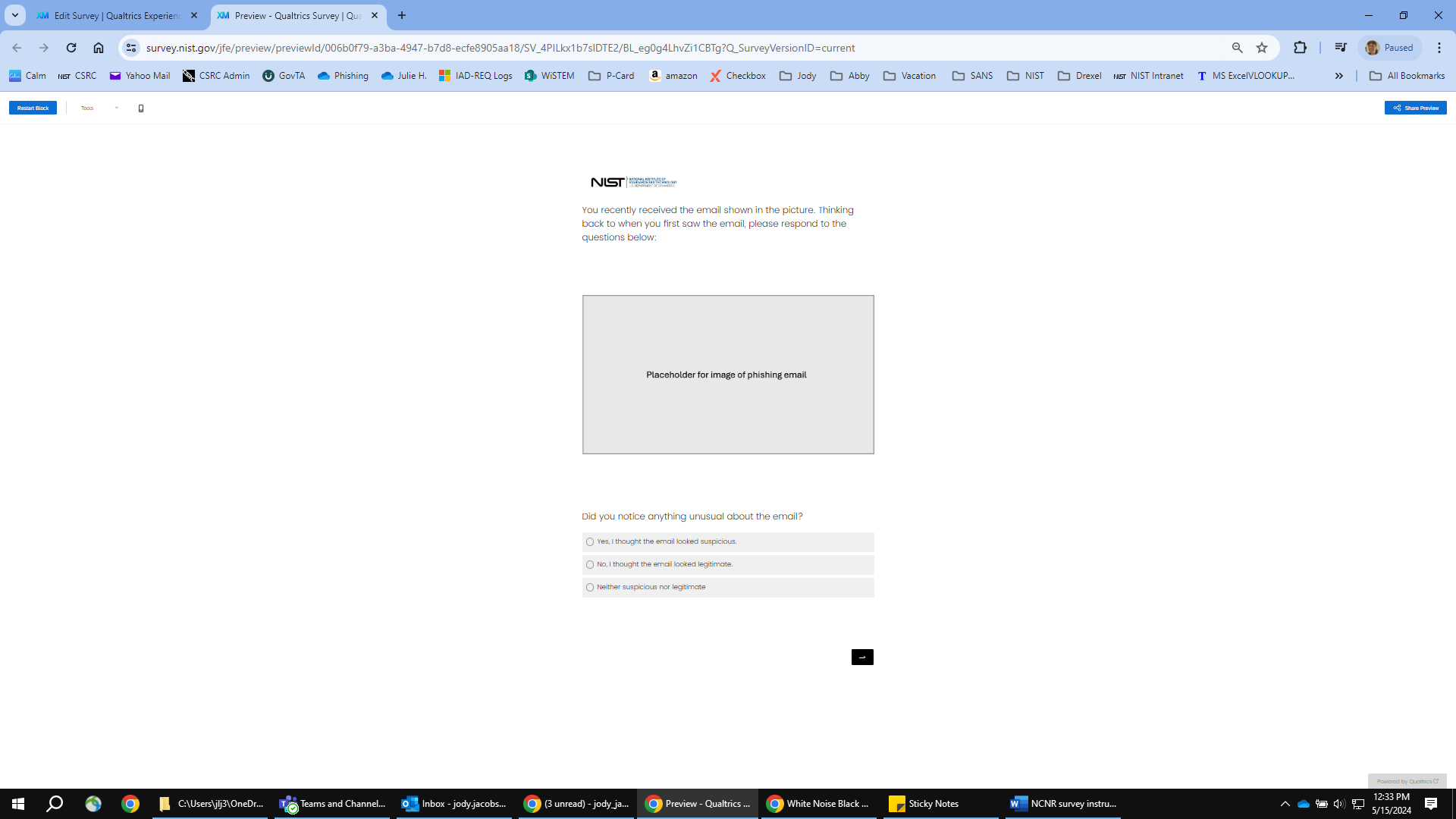Toggle the mobile preview phone icon
This screenshot has width=1456, height=819.
pos(141,108)
